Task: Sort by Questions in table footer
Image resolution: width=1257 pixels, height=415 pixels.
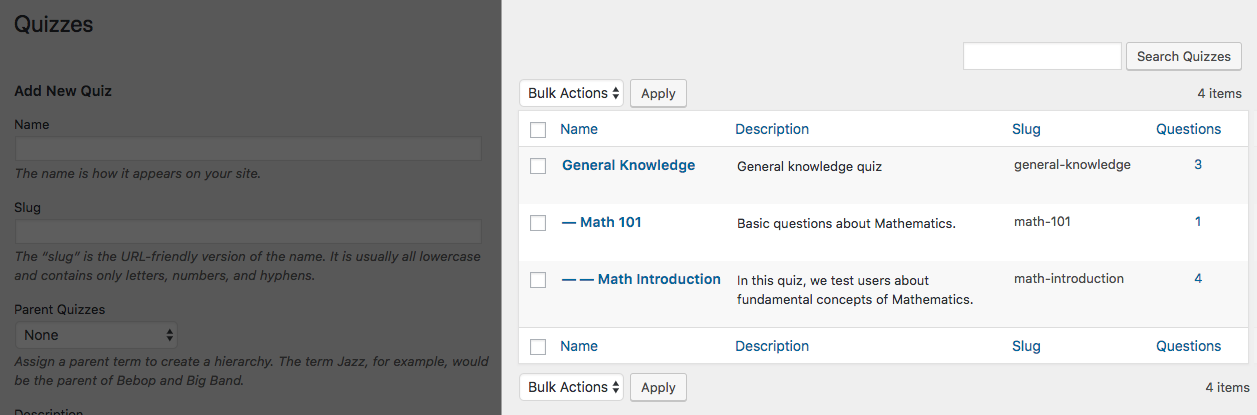Action: coord(1189,346)
